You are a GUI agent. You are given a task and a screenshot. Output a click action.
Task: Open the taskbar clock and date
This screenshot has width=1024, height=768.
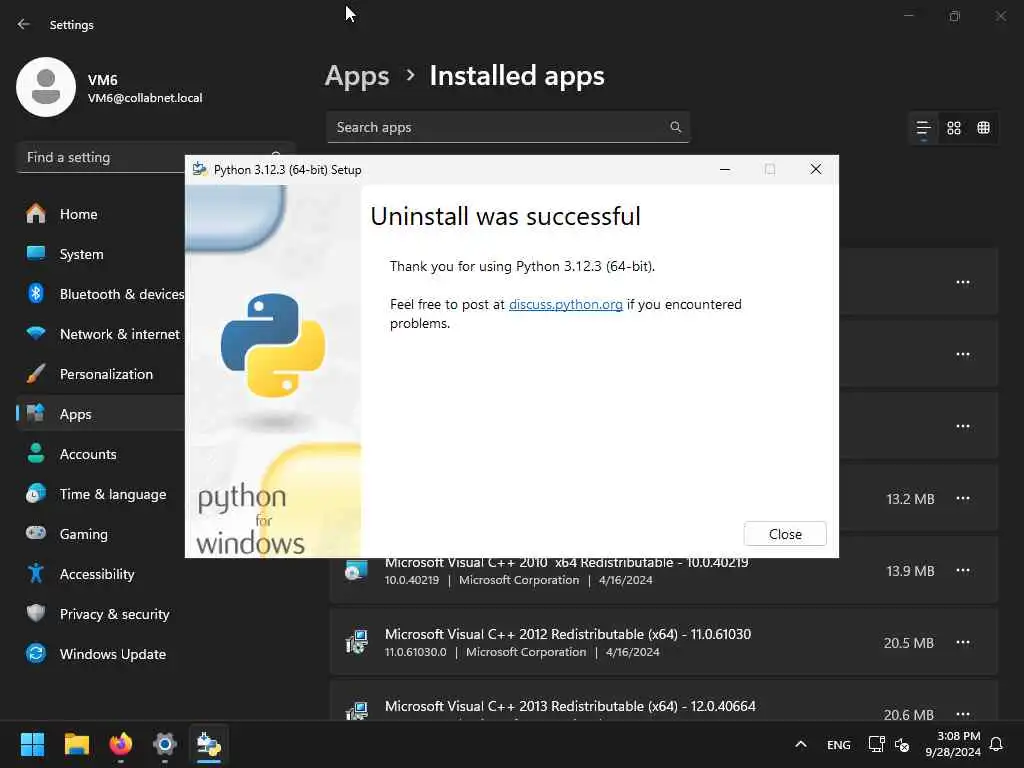[x=953, y=744]
